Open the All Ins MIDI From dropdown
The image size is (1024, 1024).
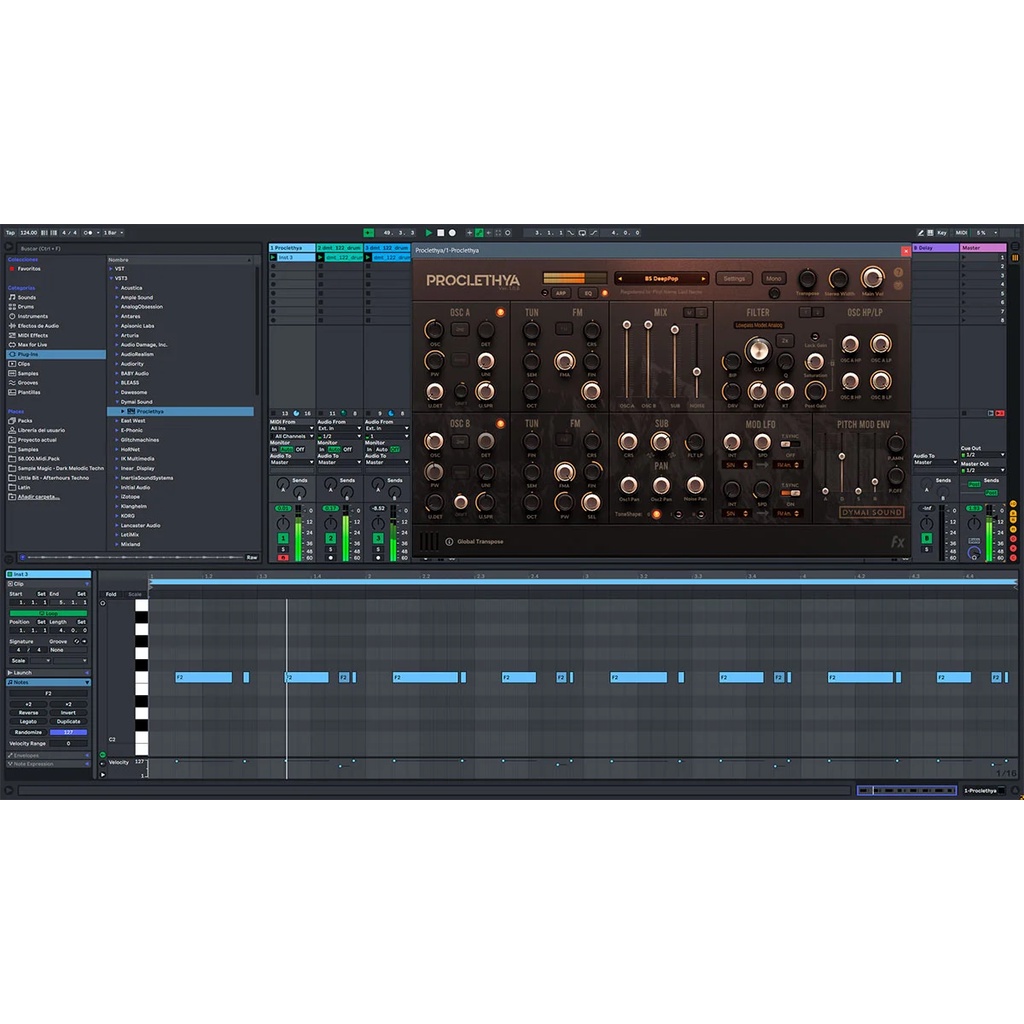(292, 428)
